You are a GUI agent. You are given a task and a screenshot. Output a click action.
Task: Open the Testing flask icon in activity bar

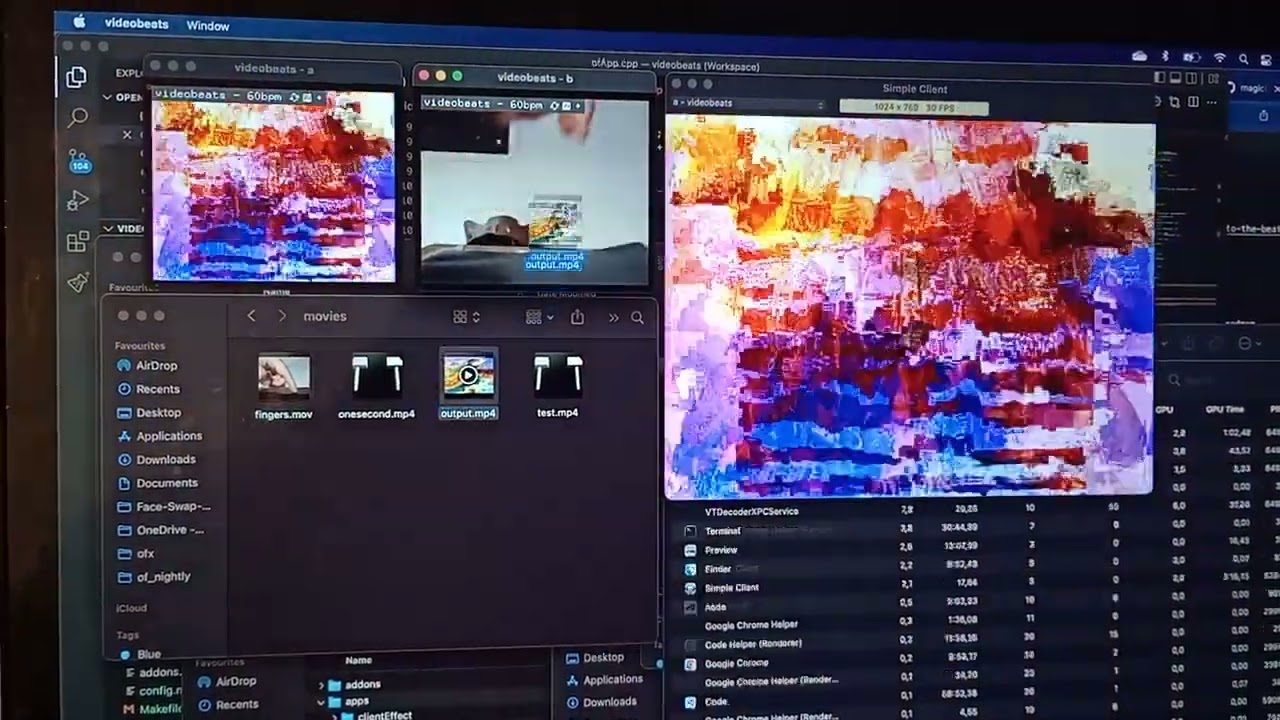click(x=78, y=283)
